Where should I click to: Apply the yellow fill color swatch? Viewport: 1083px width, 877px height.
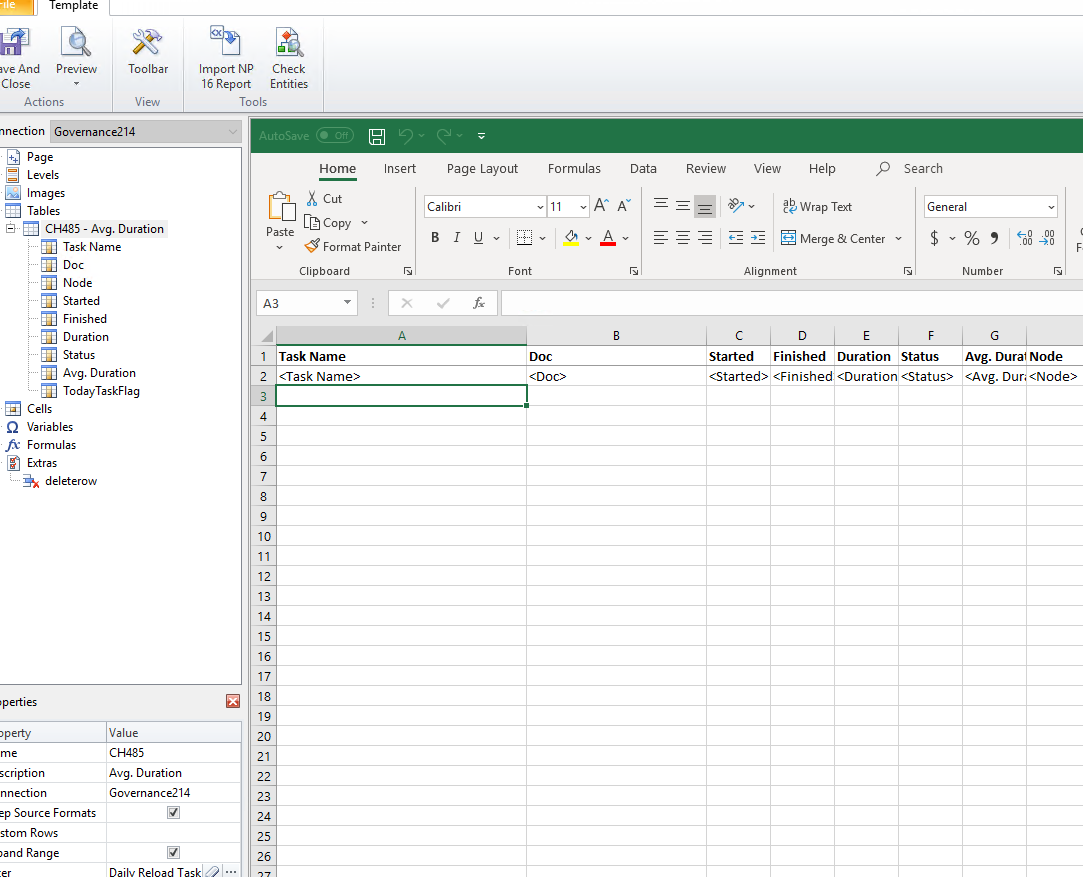[x=571, y=238]
